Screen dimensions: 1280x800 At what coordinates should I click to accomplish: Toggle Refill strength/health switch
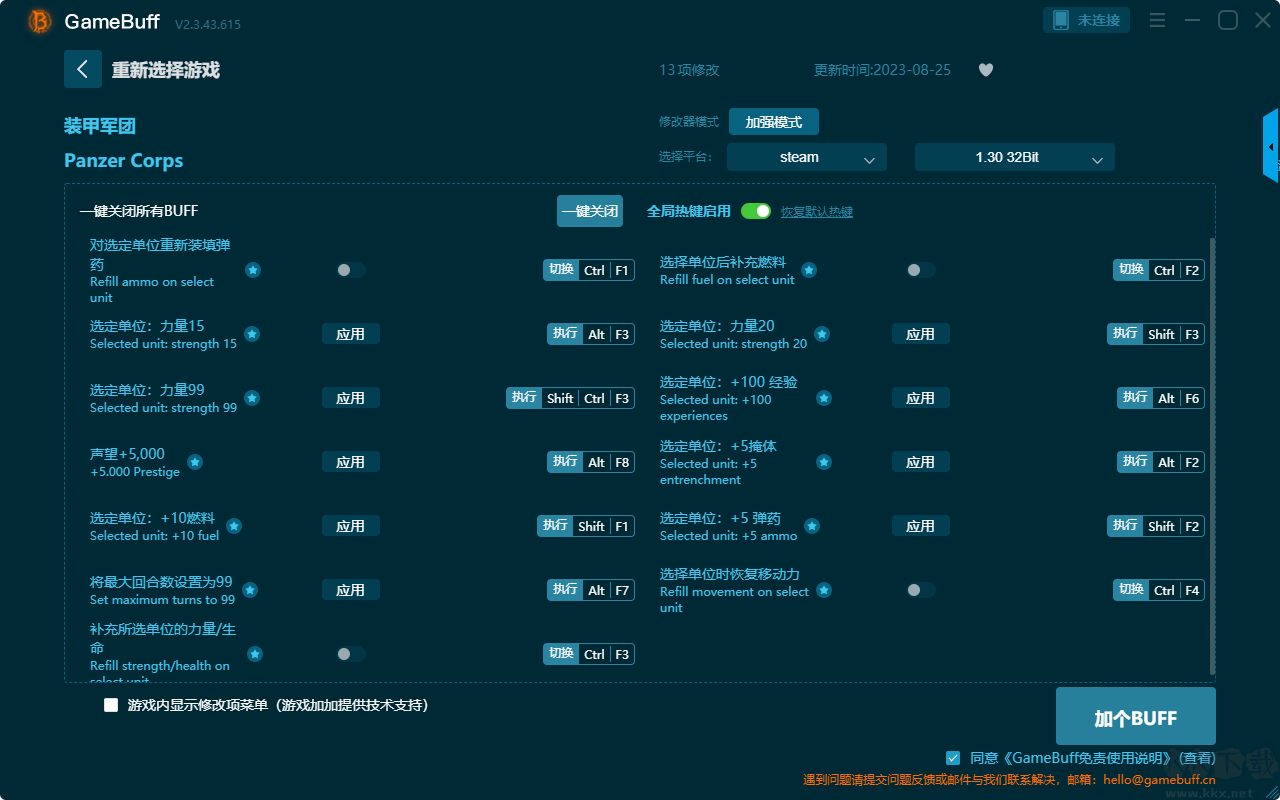coord(351,654)
